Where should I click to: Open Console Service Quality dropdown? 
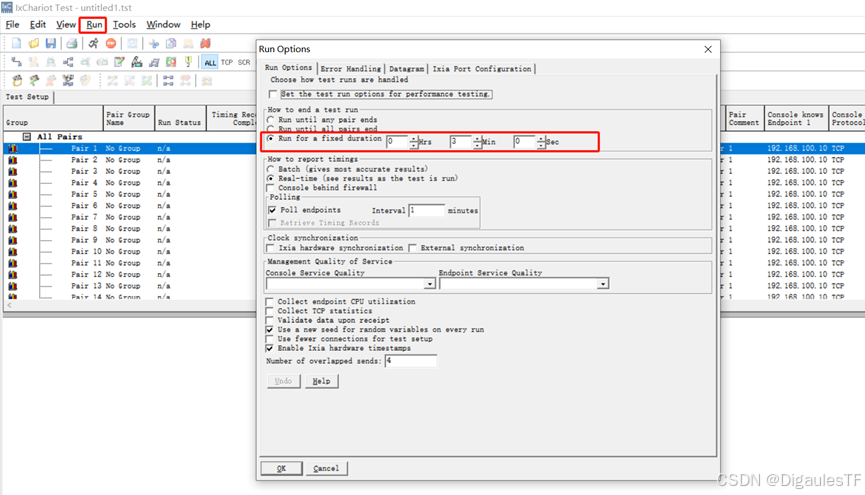pyautogui.click(x=430, y=284)
